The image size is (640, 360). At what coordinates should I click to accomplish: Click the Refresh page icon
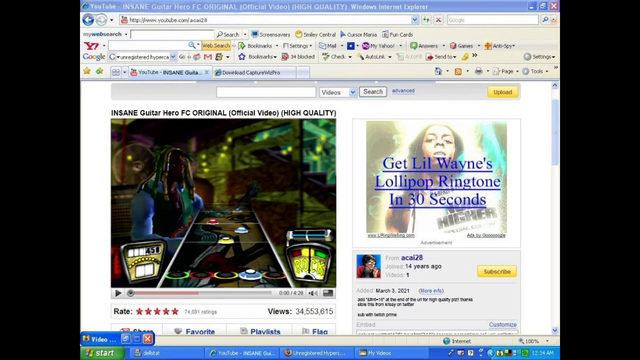426,20
